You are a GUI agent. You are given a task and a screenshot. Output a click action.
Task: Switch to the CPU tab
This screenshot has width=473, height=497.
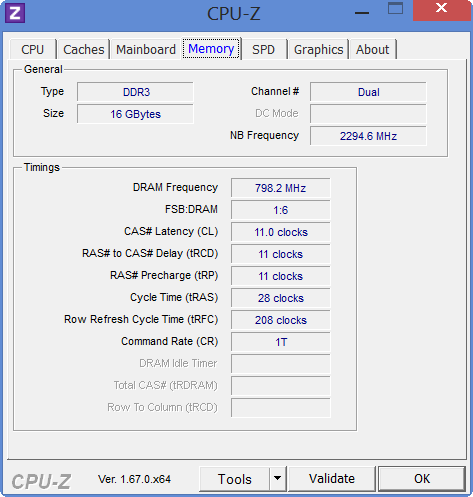click(33, 50)
